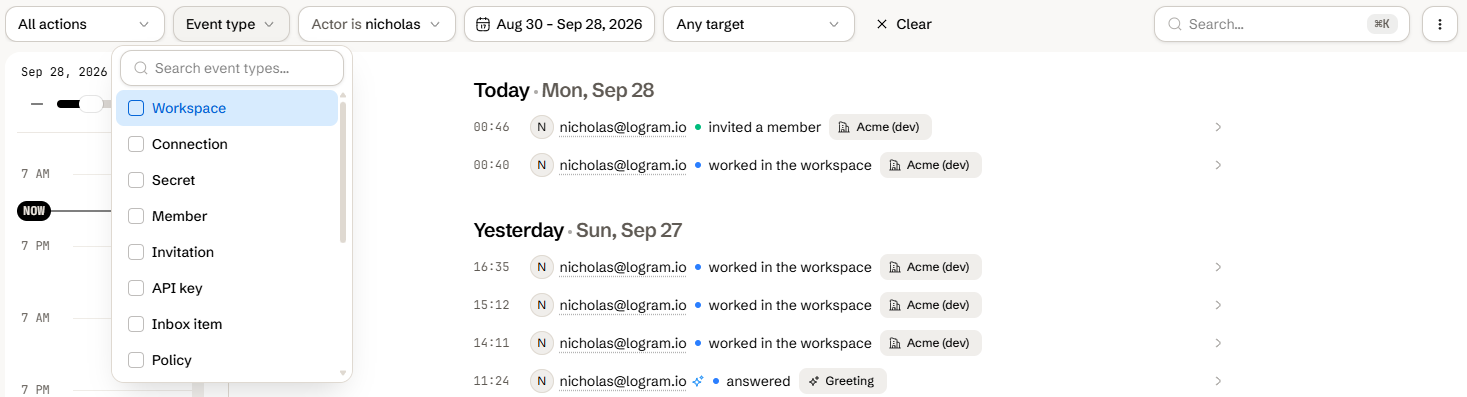The width and height of the screenshot is (1467, 397).
Task: Open the Any target dropdown
Action: tap(758, 24)
